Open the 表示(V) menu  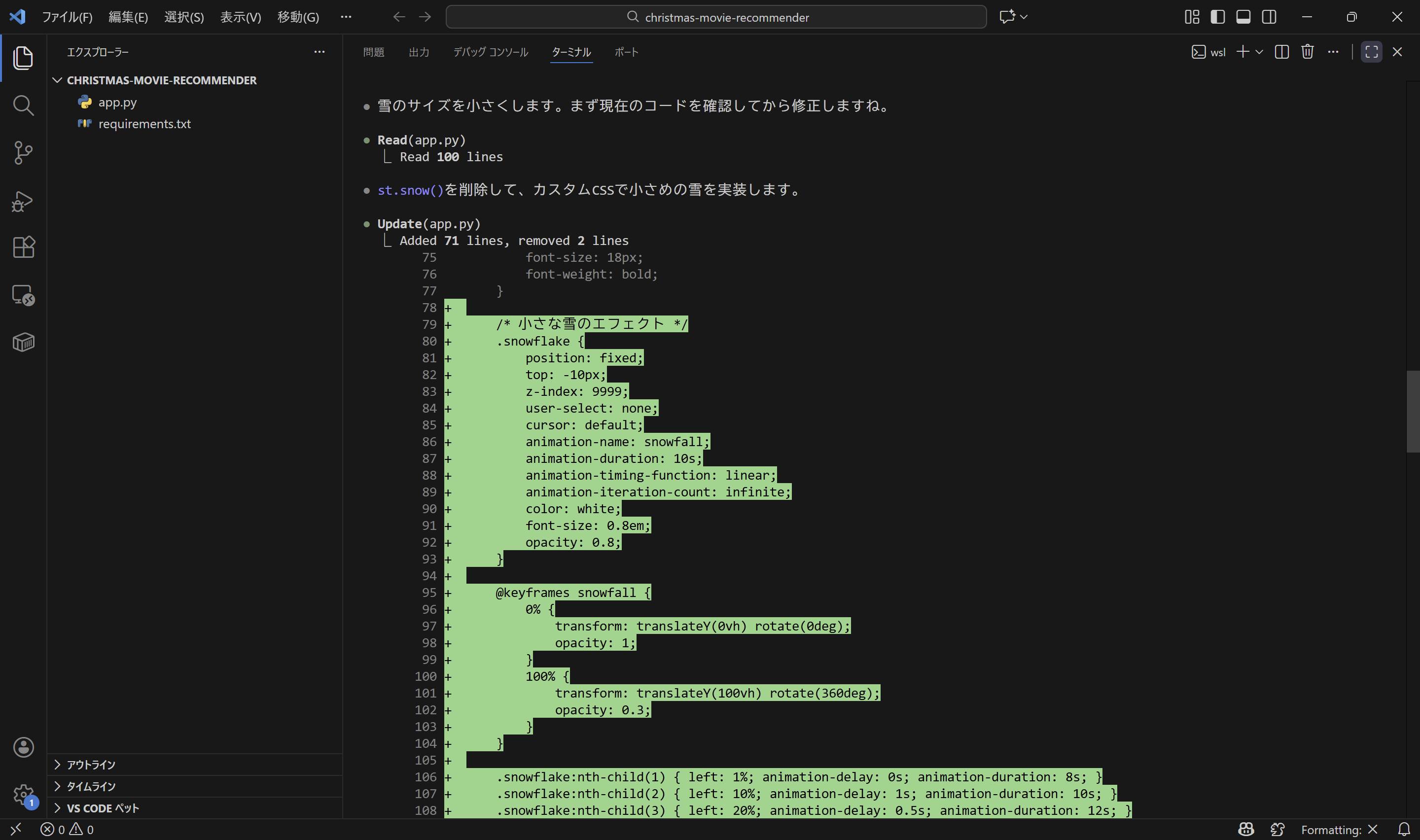240,17
